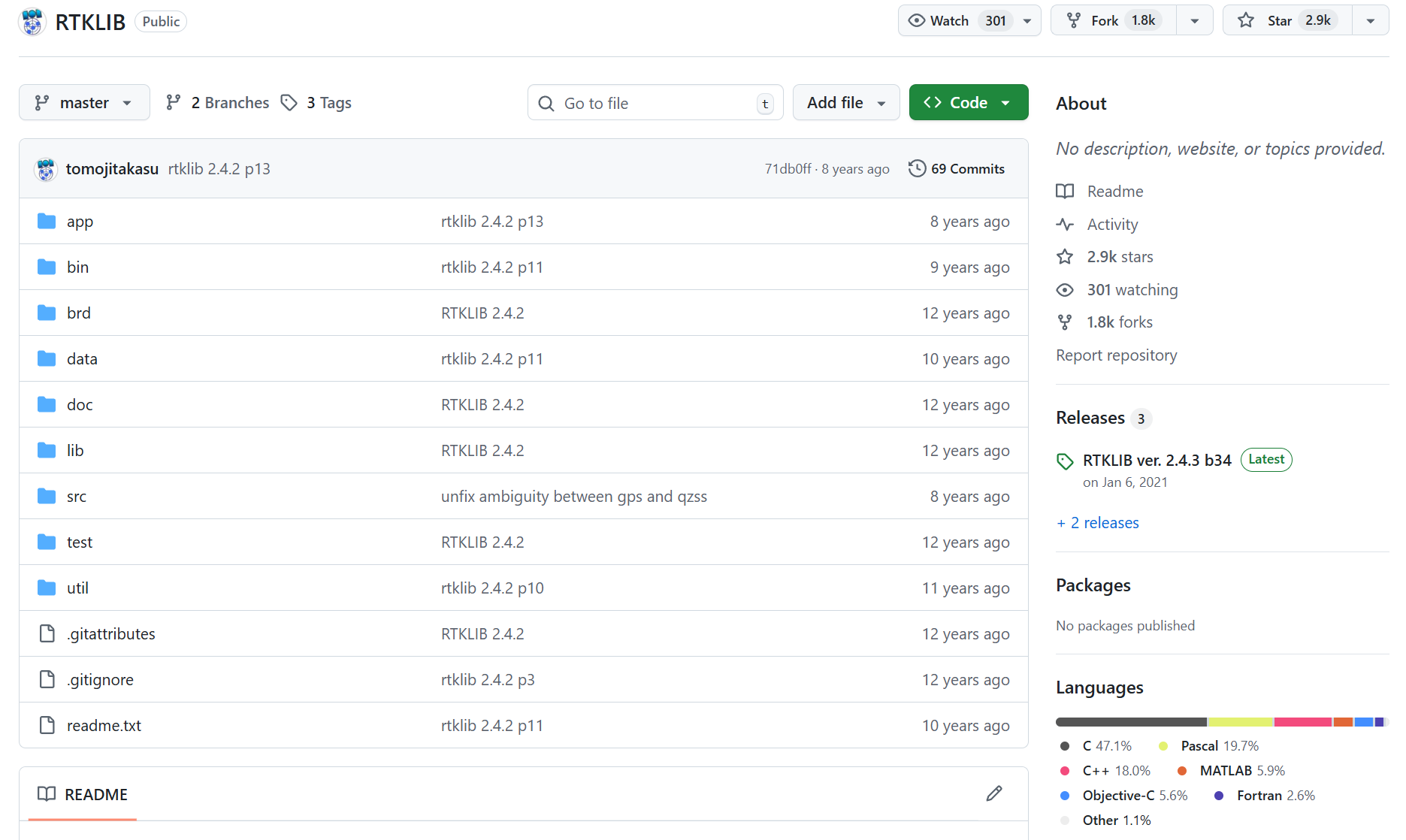Focus the Go to file search box
The image size is (1406, 840).
pos(654,103)
